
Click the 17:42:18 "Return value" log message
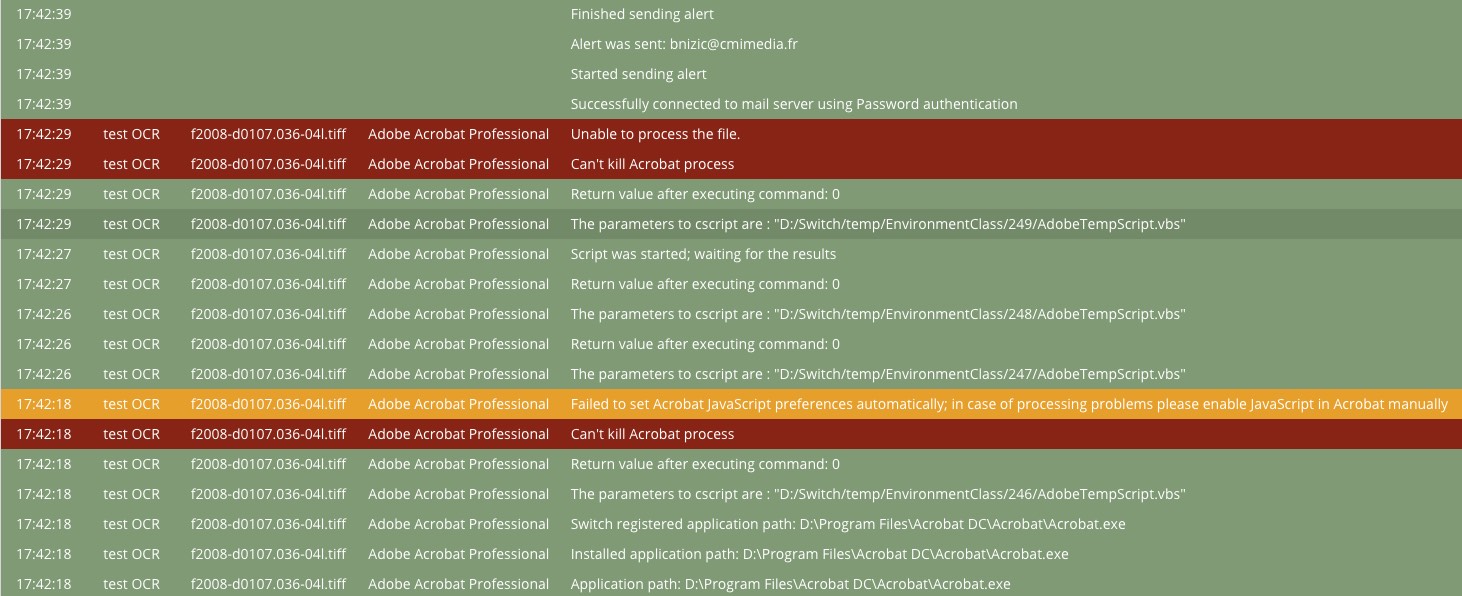[x=705, y=464]
